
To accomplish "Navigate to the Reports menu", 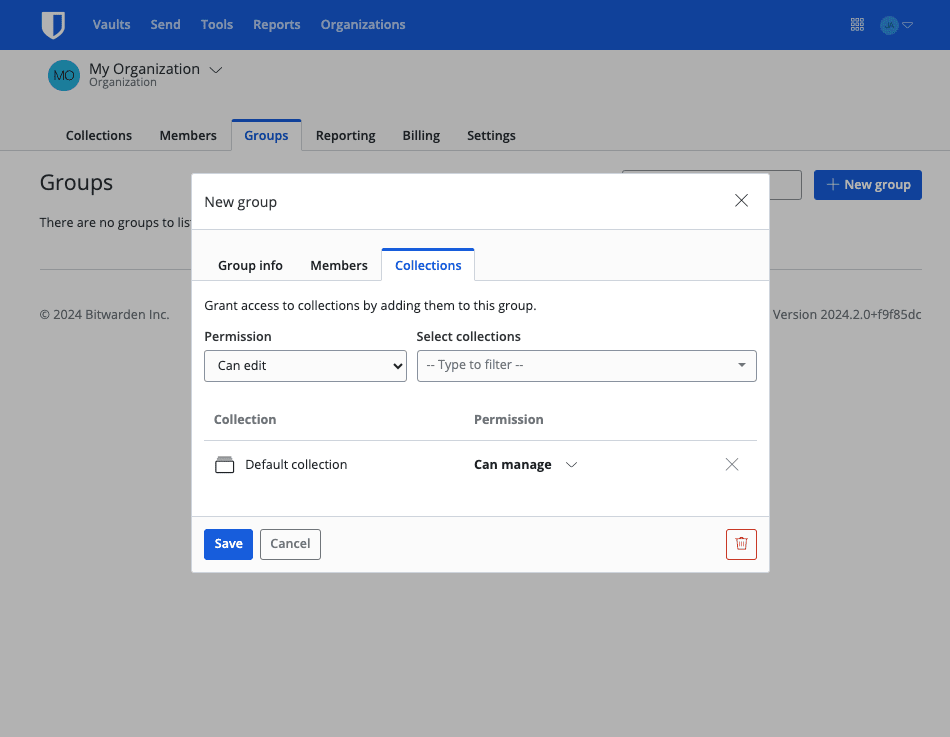I will (277, 24).
